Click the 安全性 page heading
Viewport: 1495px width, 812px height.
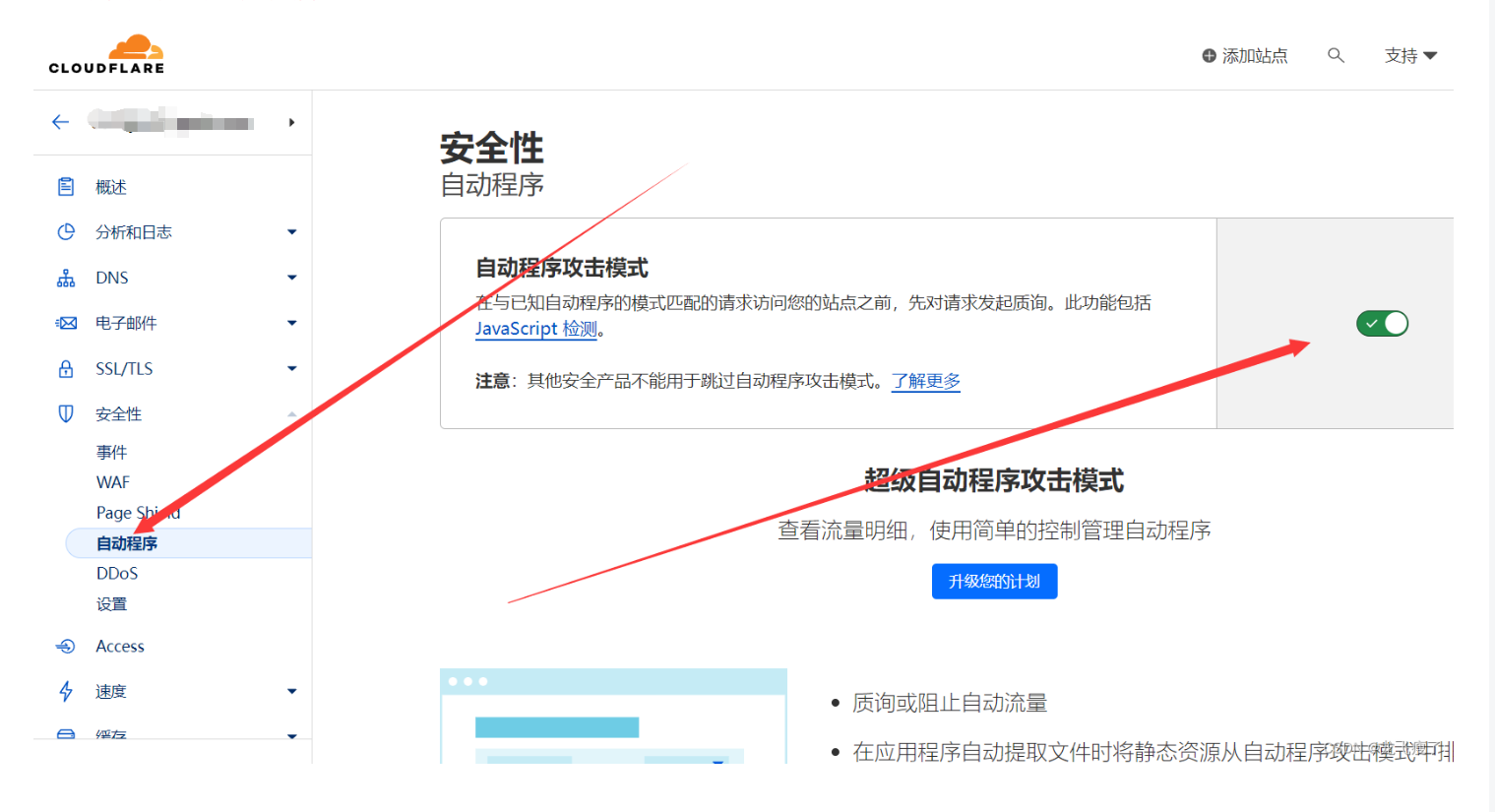click(491, 149)
